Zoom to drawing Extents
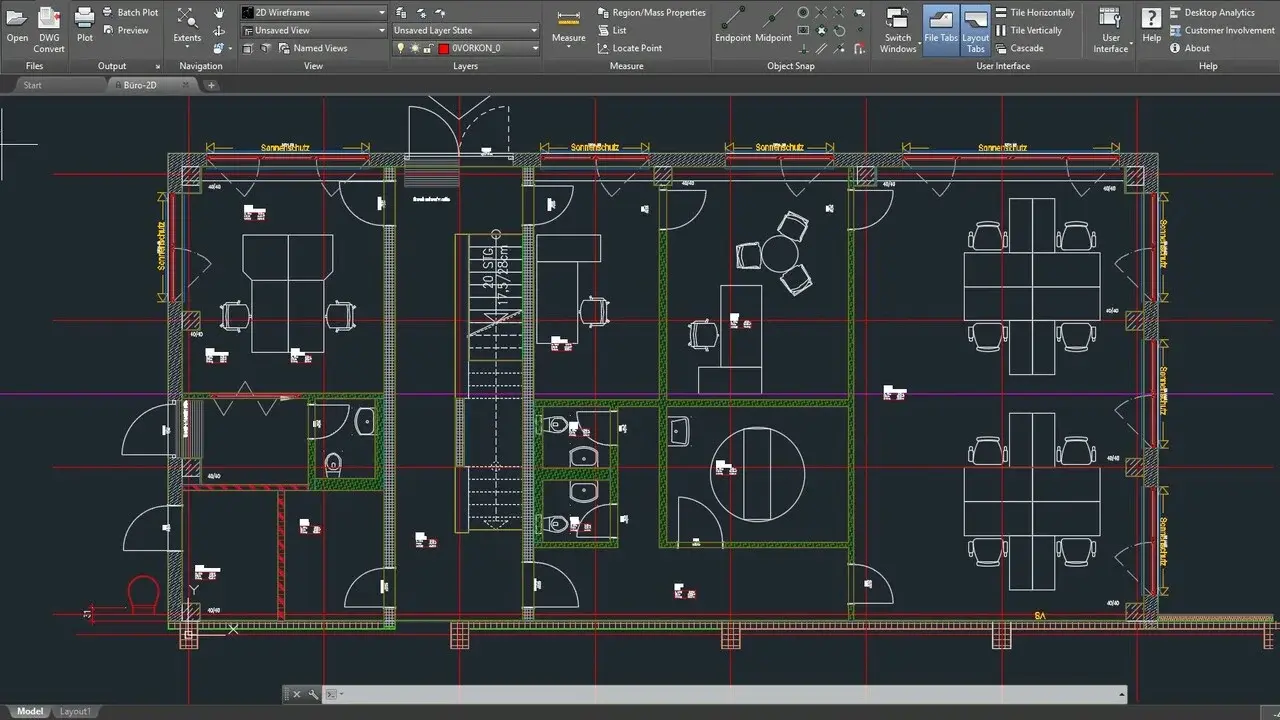1280x720 pixels. (186, 24)
